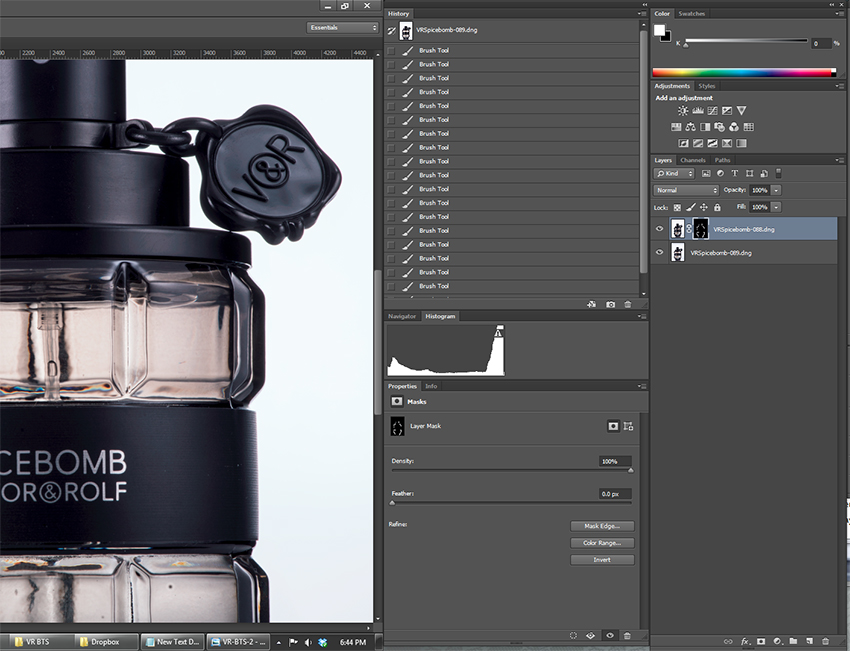Image resolution: width=850 pixels, height=651 pixels.
Task: Open the History panel options menu
Action: pyautogui.click(x=642, y=14)
